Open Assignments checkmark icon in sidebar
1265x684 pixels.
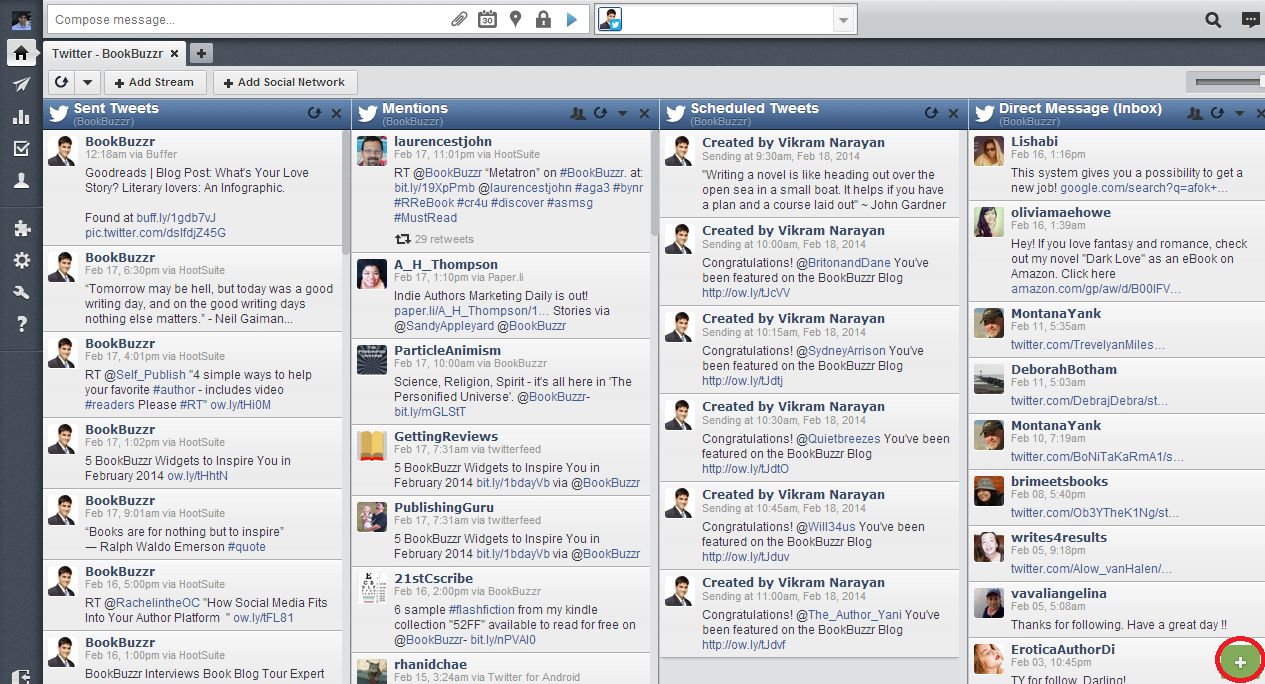pyautogui.click(x=21, y=149)
